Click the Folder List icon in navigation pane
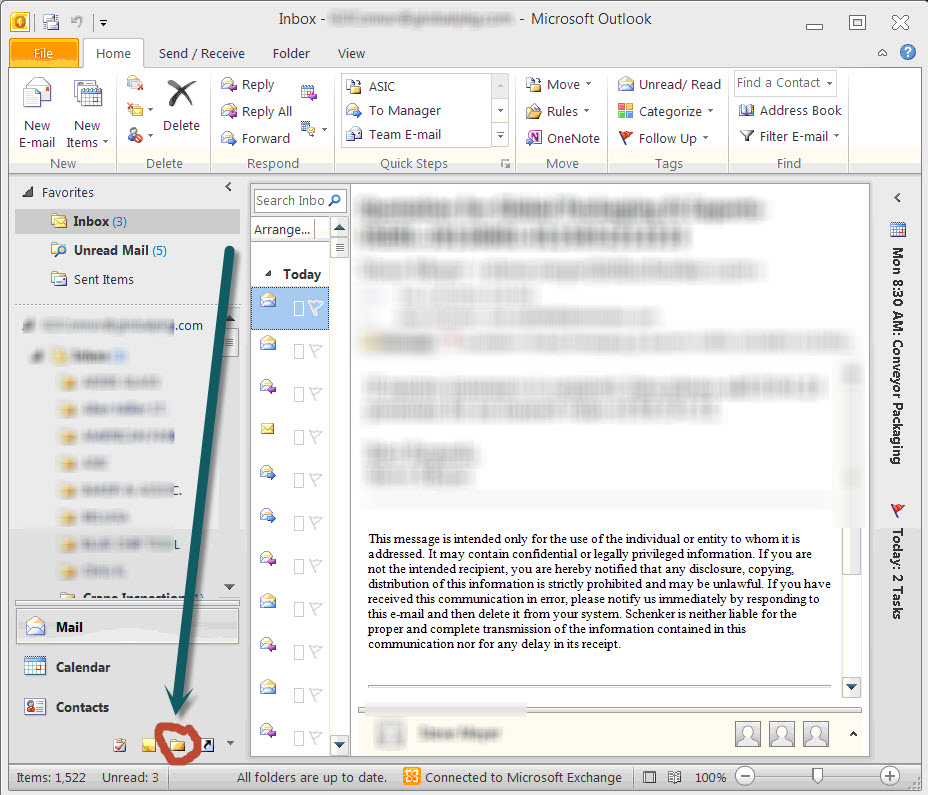 point(177,744)
